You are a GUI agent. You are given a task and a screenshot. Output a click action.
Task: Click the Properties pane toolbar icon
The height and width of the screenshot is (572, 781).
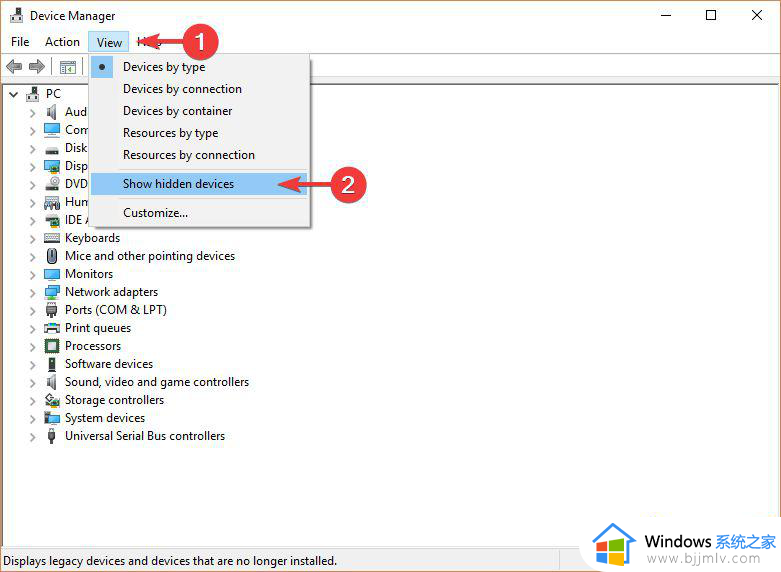[68, 67]
